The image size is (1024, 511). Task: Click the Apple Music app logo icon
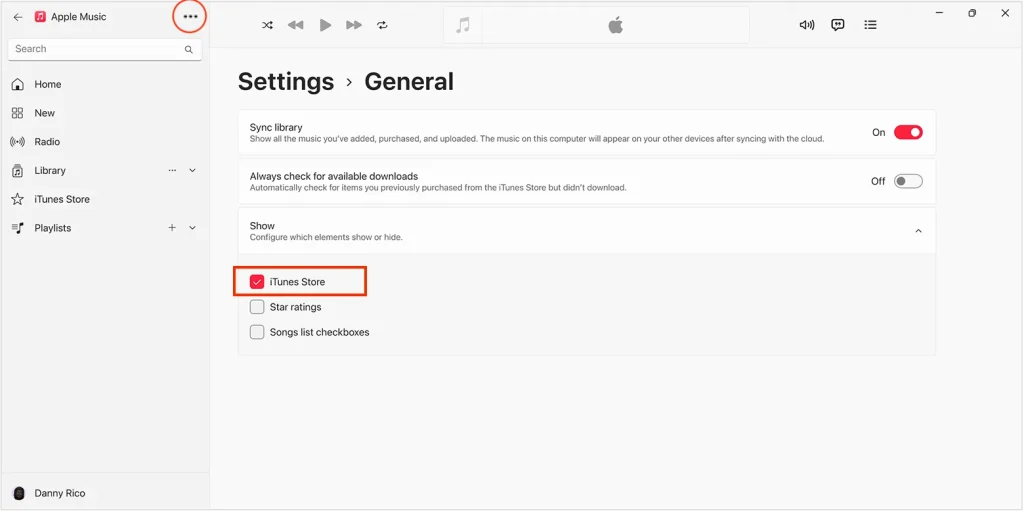40,17
